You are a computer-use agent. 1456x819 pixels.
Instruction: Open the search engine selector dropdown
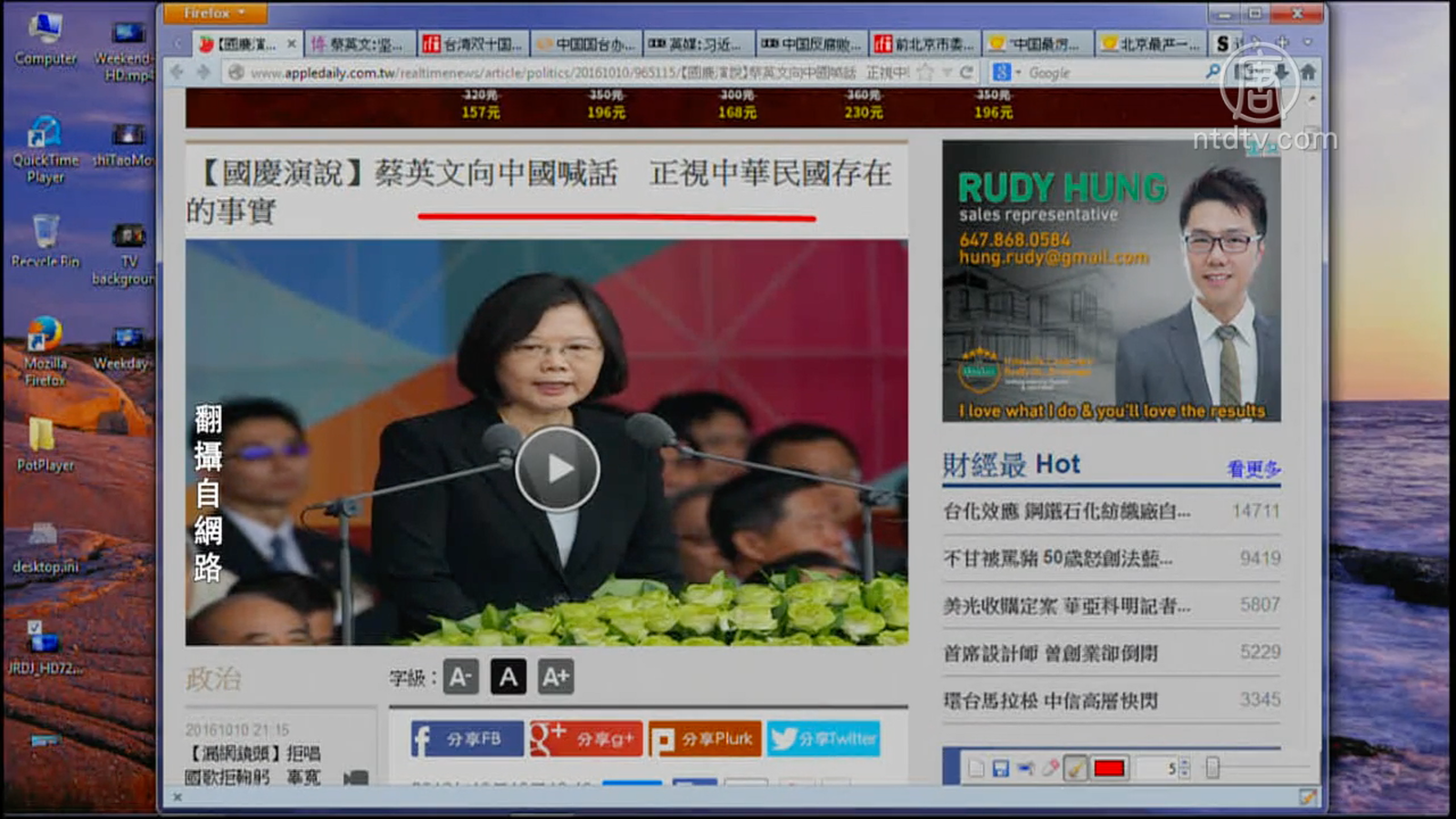pyautogui.click(x=1006, y=72)
